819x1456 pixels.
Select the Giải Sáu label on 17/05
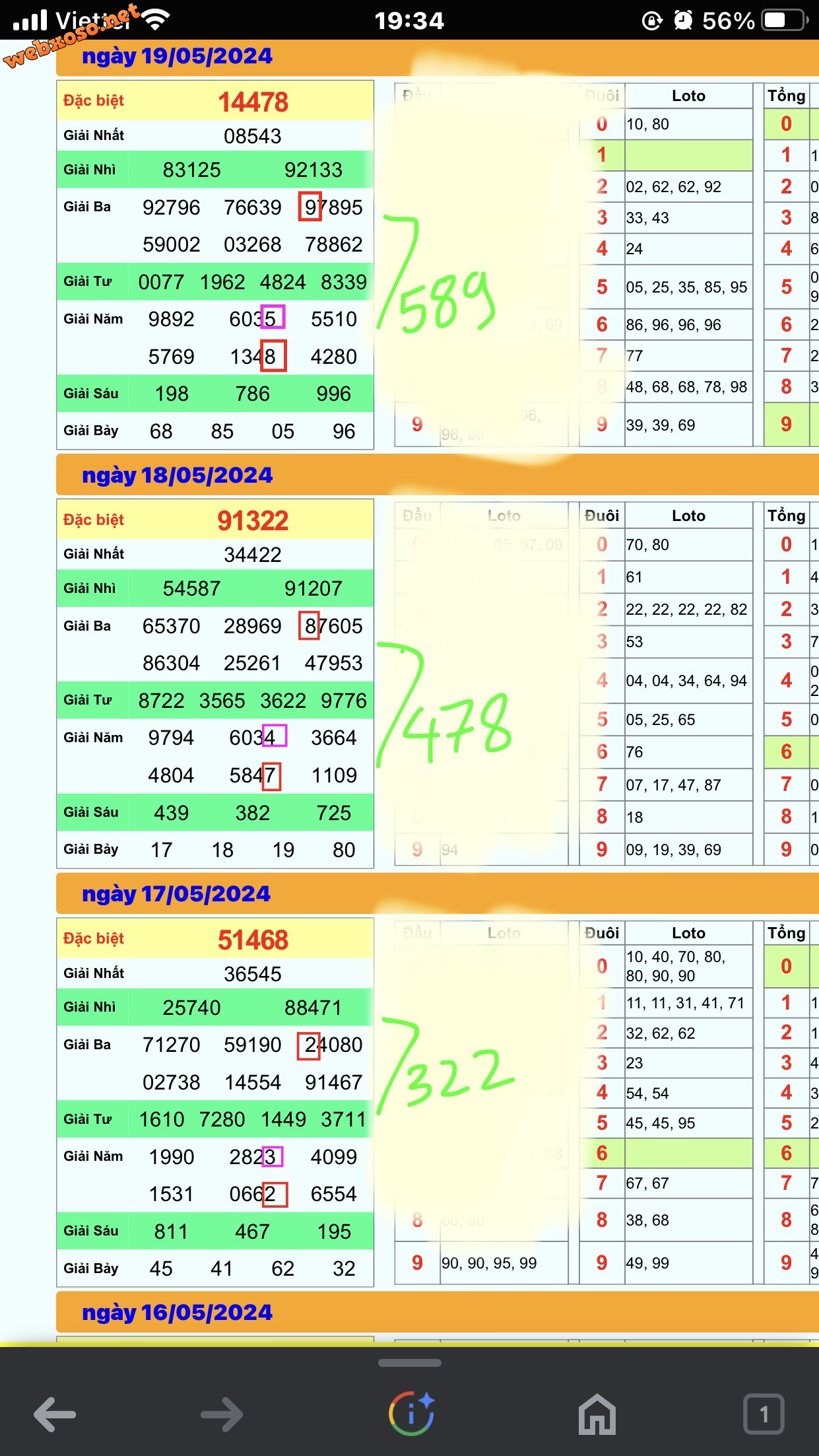click(x=91, y=1231)
